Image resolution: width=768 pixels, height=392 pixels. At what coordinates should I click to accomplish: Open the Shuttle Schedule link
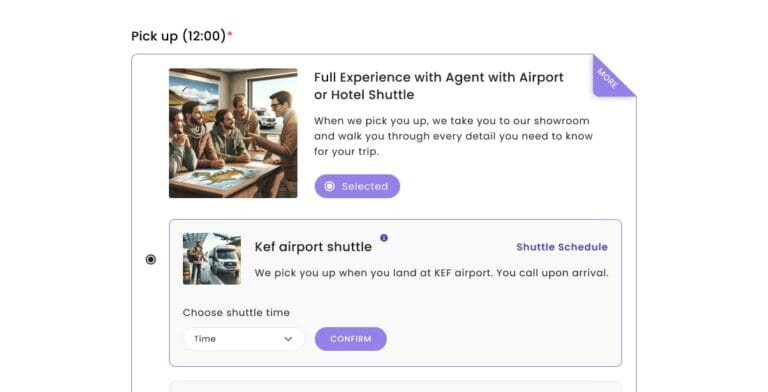(562, 247)
